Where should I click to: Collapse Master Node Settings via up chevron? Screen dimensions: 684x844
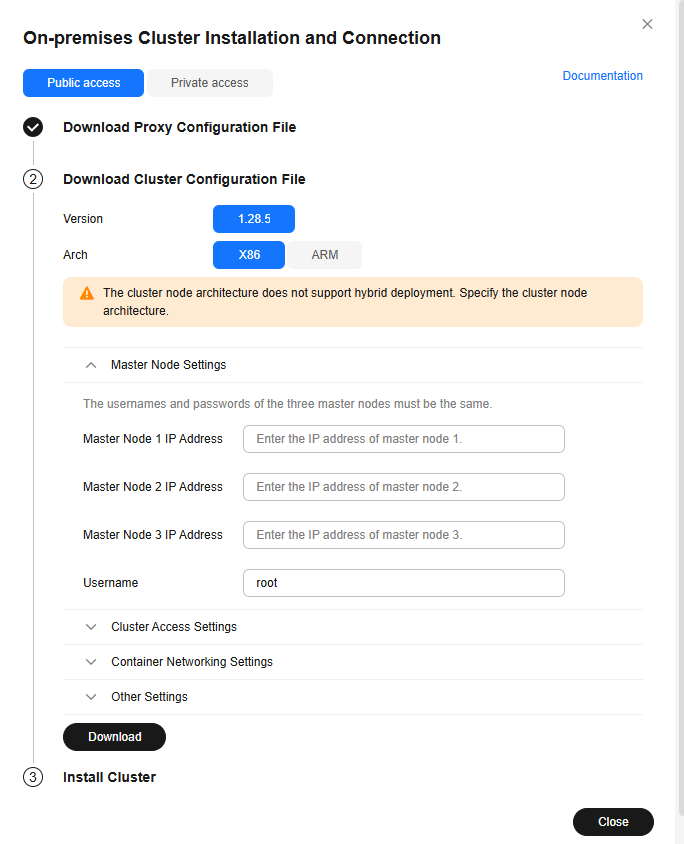pyautogui.click(x=91, y=365)
